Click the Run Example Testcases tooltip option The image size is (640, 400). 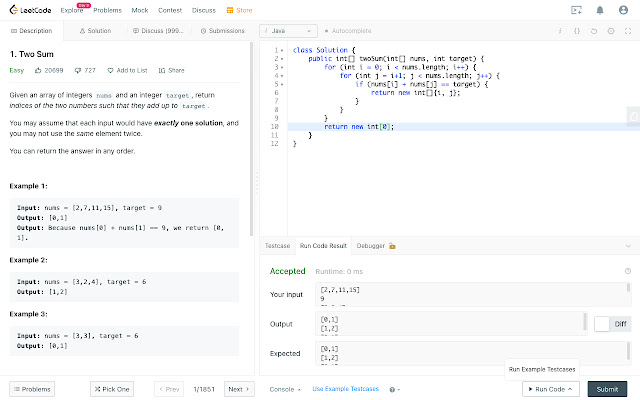(x=542, y=369)
